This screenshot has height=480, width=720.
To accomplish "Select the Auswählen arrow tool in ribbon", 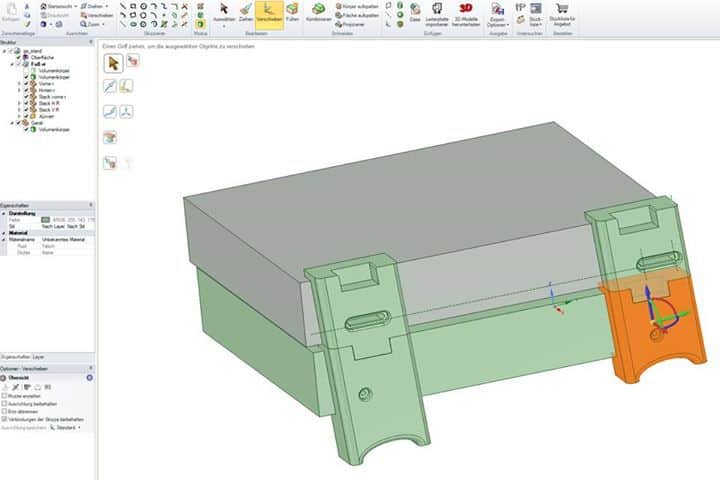I will coord(223,13).
